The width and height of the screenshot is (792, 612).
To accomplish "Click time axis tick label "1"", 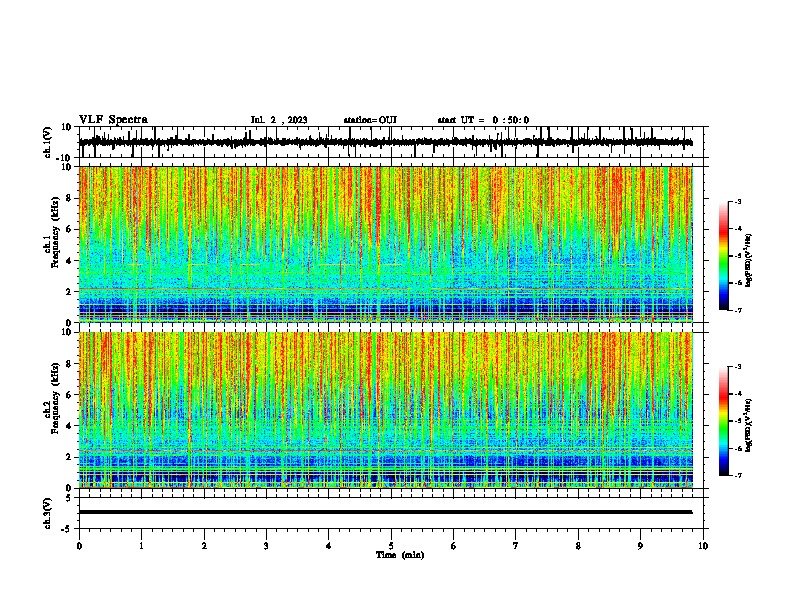I will click(x=142, y=545).
